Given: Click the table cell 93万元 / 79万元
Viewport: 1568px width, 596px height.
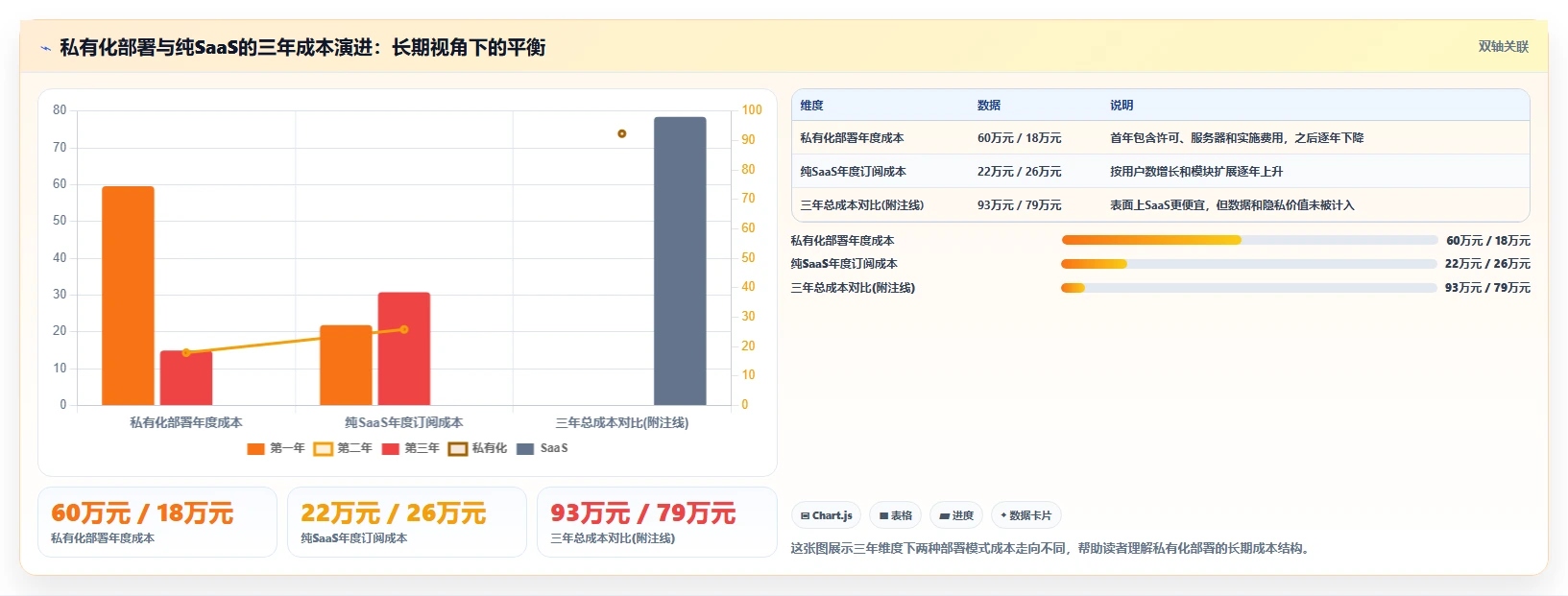Looking at the screenshot, I should pos(1020,205).
